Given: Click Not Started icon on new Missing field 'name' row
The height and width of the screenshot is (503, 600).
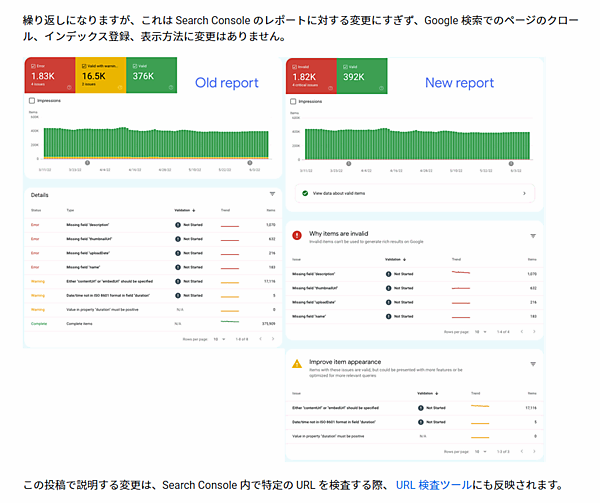Looking at the screenshot, I should [388, 316].
